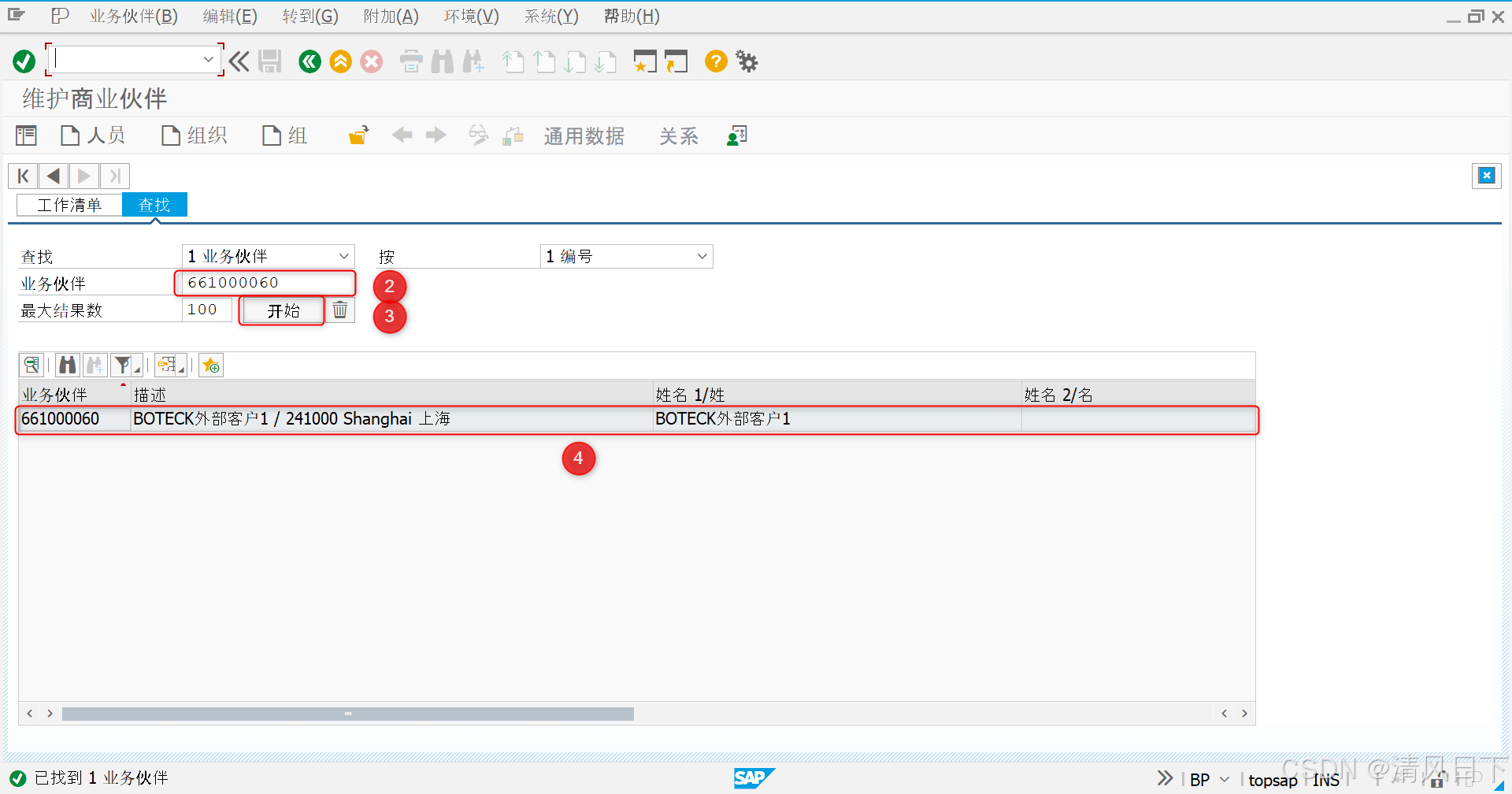Click the binoculars Find icon above results
The image size is (1512, 794).
[x=68, y=365]
